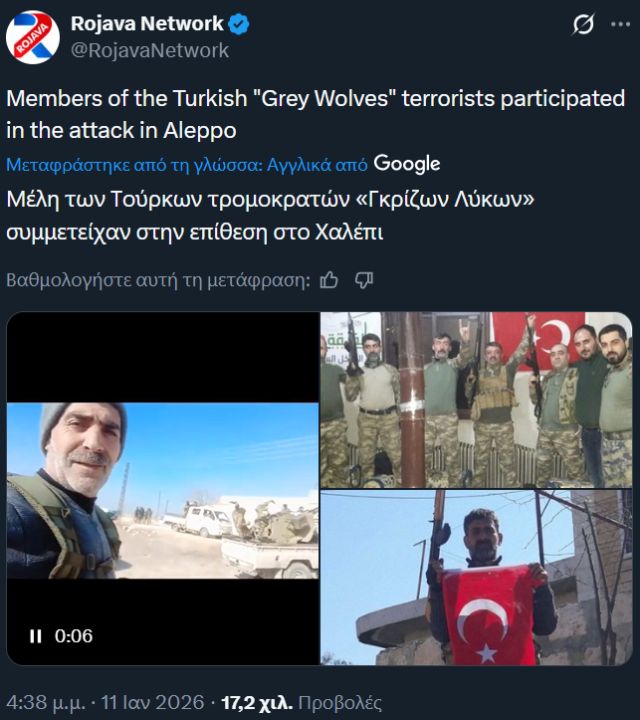
Task: Open the three-dots more options menu
Action: 621,24
